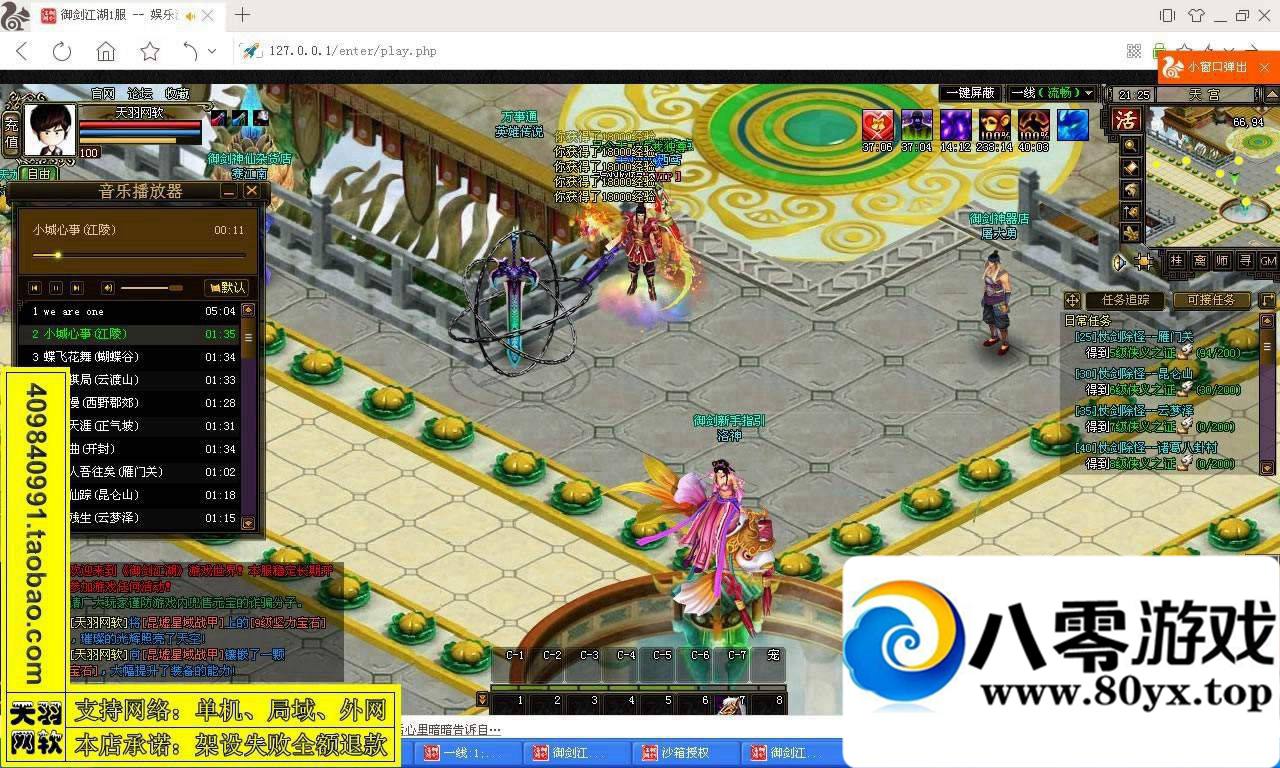1280x768 pixels.
Task: Click the 师 button under minimap
Action: pos(1222,261)
